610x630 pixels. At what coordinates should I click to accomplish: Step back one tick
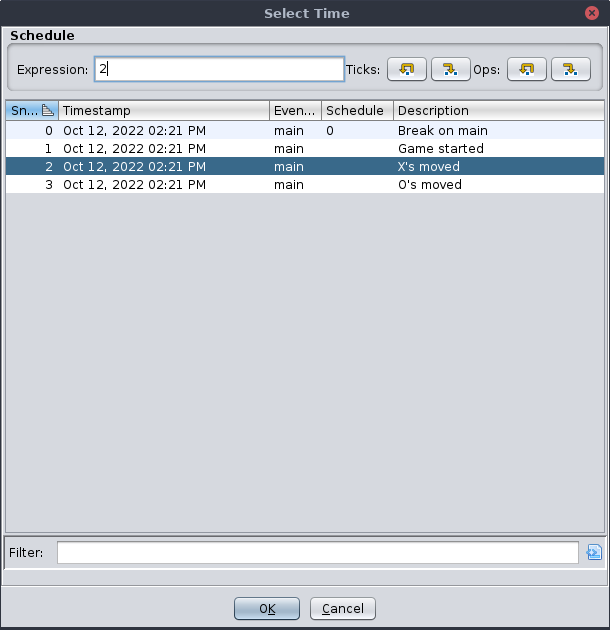[x=407, y=69]
